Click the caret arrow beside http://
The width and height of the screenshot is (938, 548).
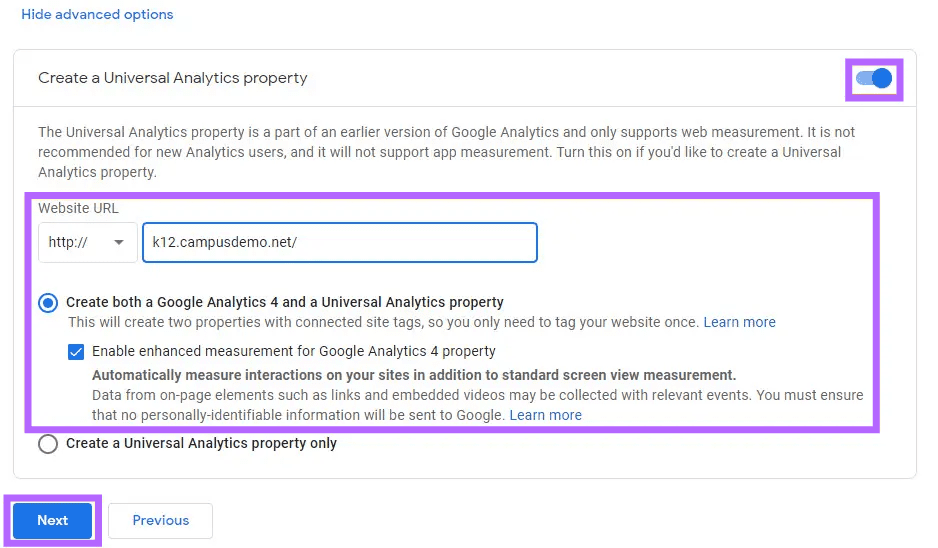pyautogui.click(x=119, y=242)
